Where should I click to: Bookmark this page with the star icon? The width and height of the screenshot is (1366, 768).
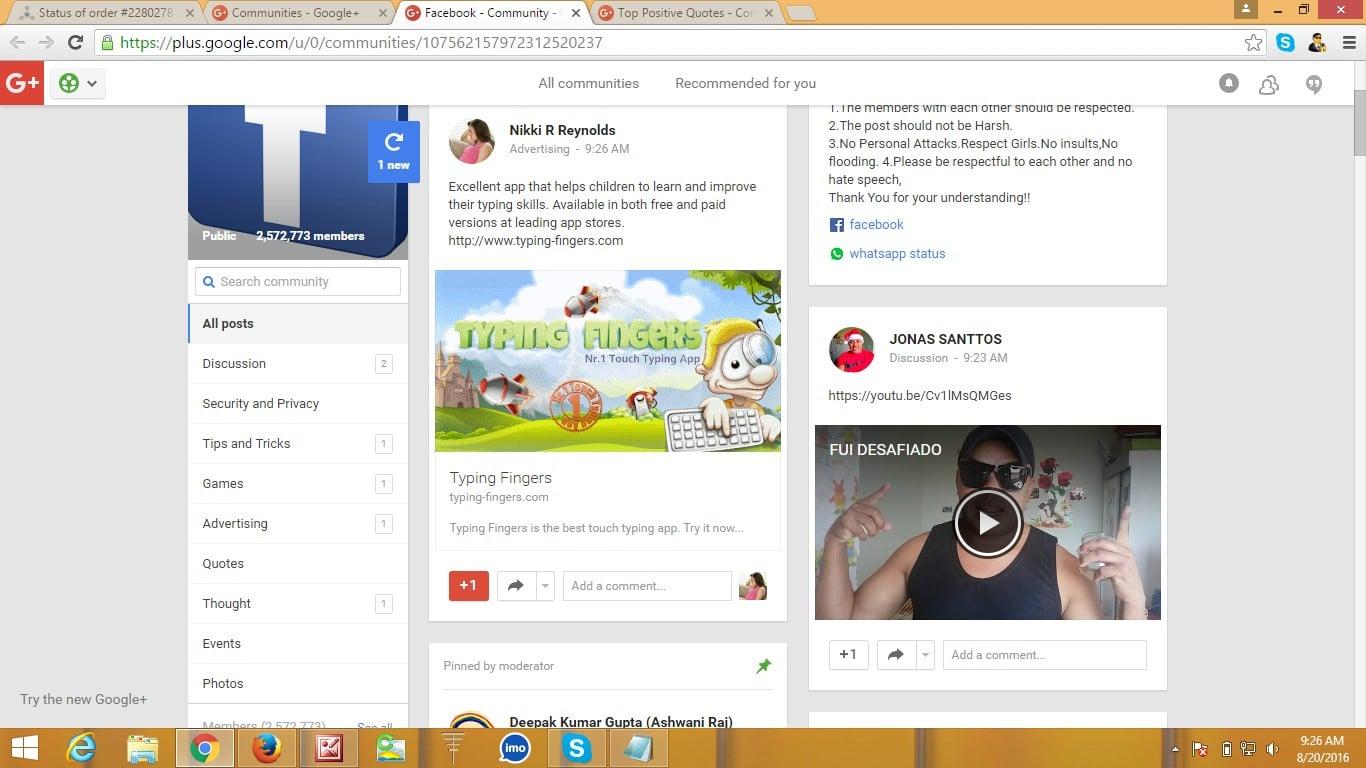point(1253,43)
